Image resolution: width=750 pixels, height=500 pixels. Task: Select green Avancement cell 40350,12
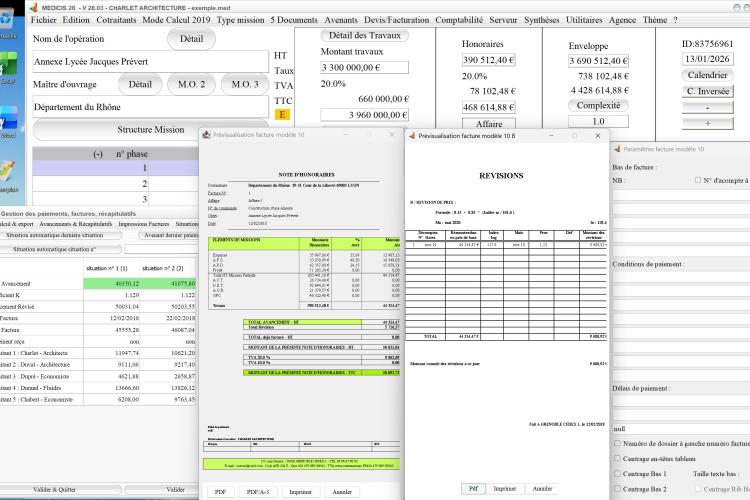112,284
